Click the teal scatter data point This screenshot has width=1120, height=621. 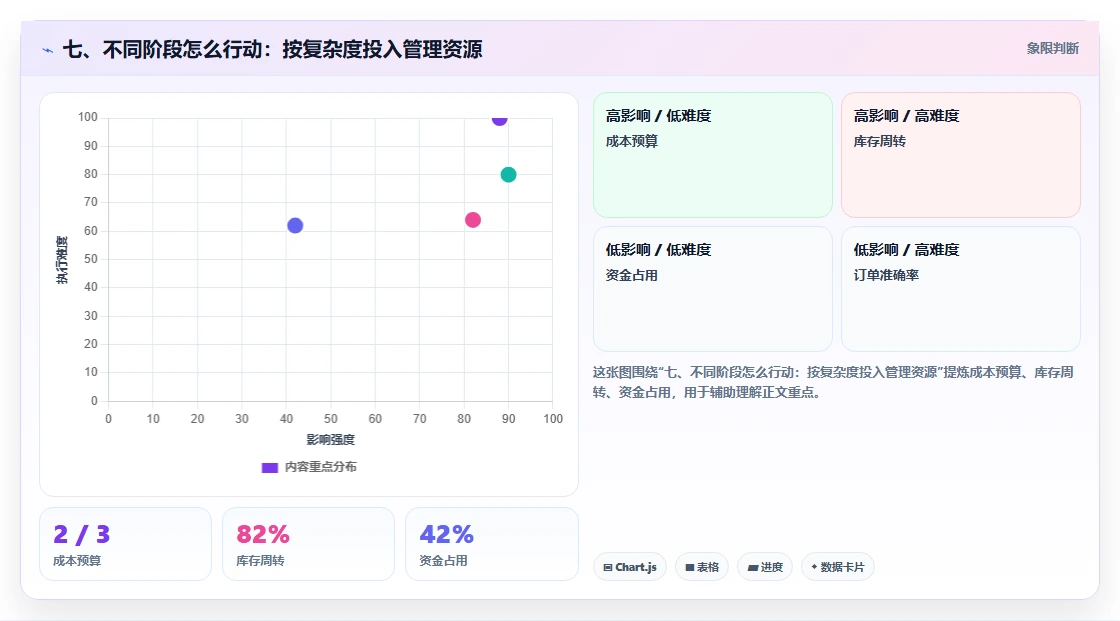pos(508,174)
